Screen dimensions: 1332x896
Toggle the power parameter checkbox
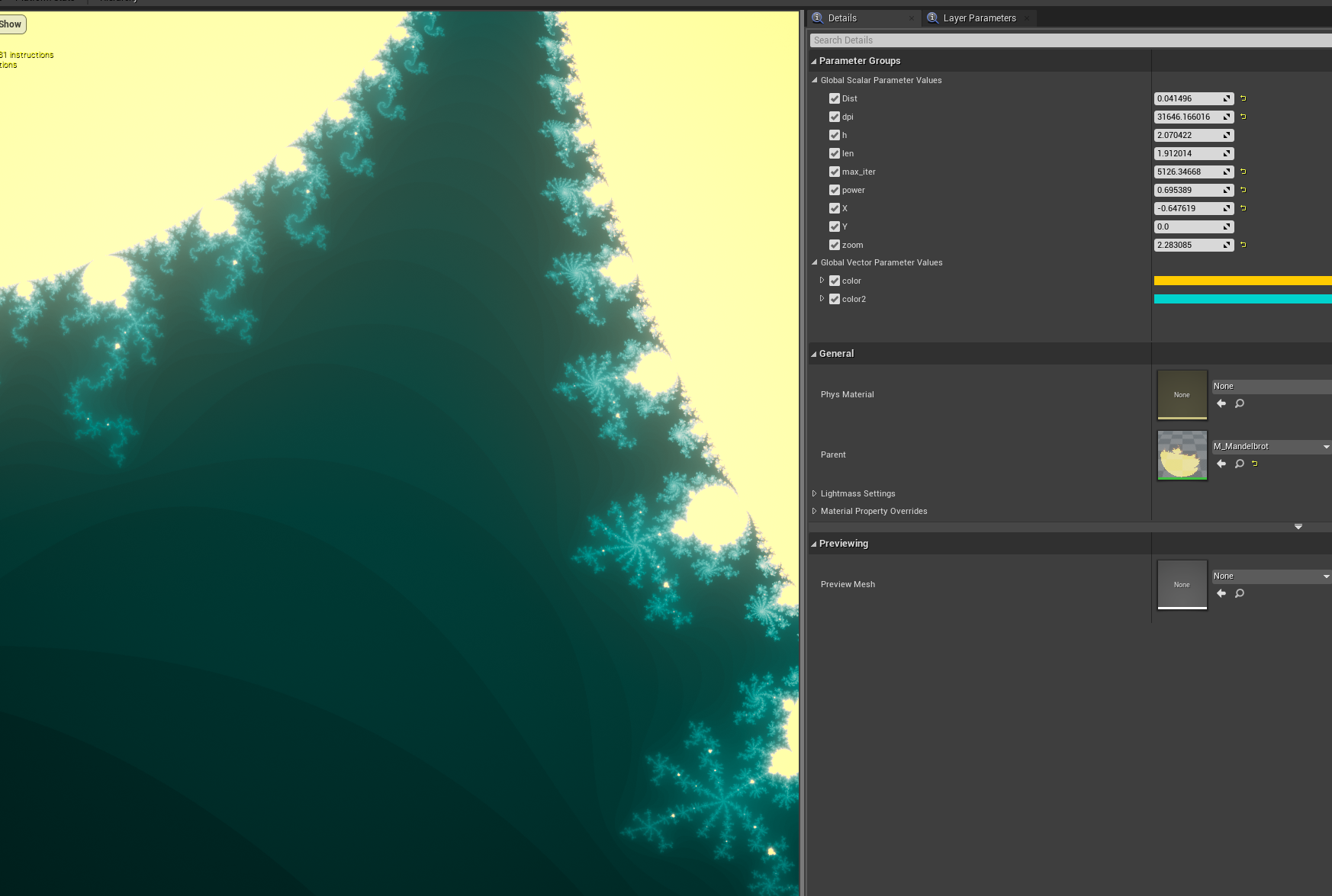pyautogui.click(x=835, y=190)
